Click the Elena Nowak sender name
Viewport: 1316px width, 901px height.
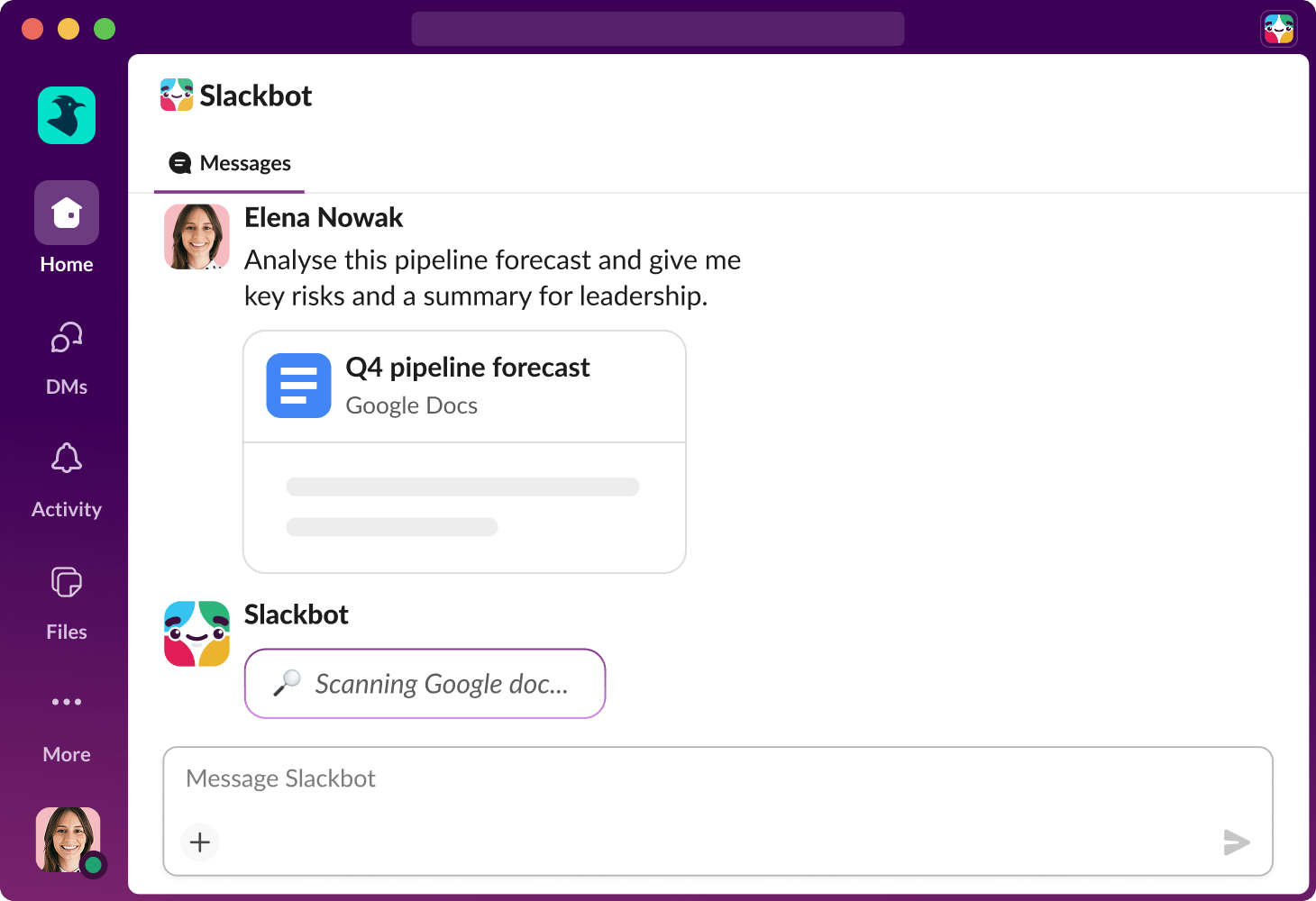coord(323,217)
